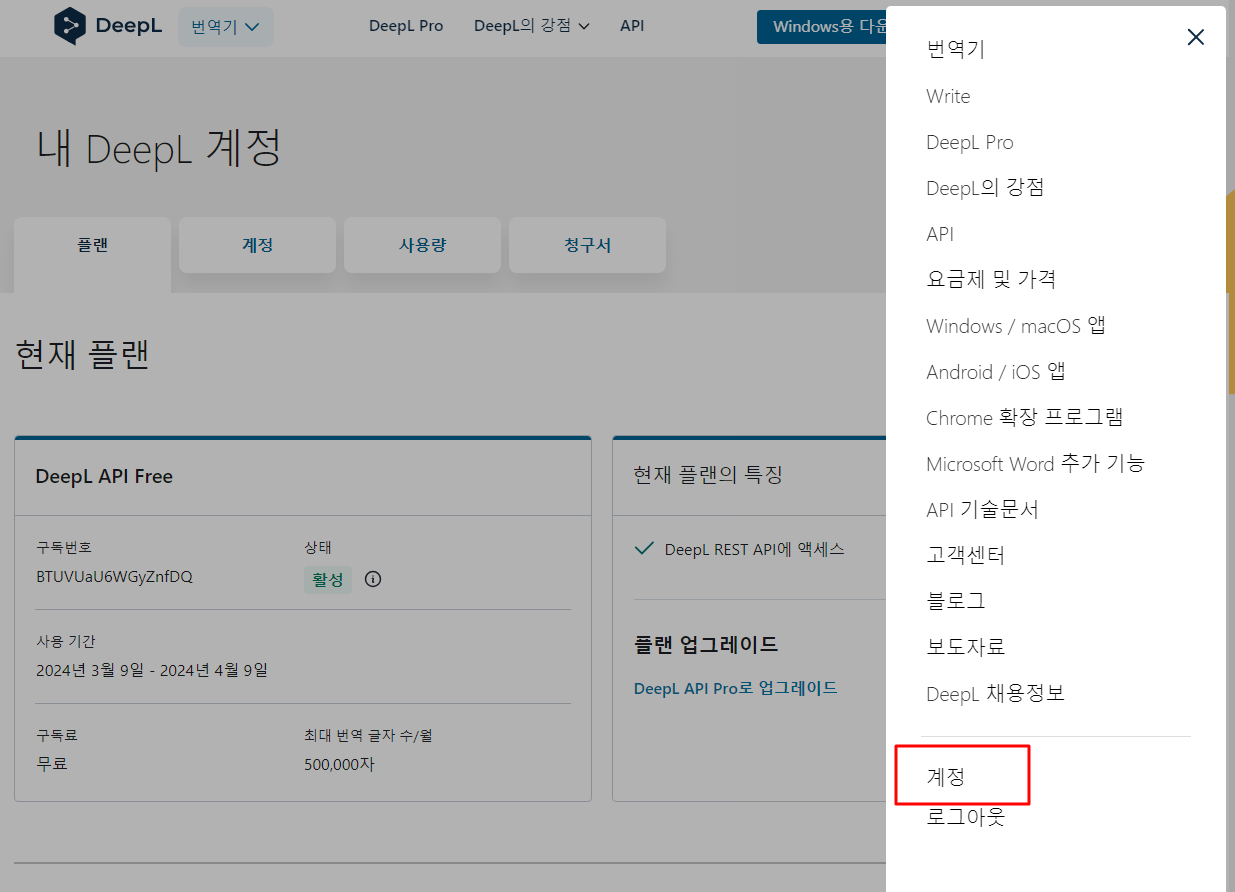Viewport: 1235px width, 892px height.
Task: Click the 현재 플랜의 특징 card heading
Action: tap(708, 475)
